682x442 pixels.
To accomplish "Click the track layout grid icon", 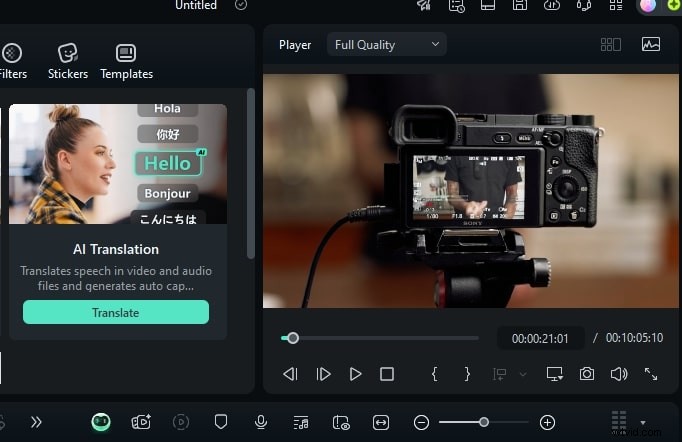I will [x=619, y=422].
